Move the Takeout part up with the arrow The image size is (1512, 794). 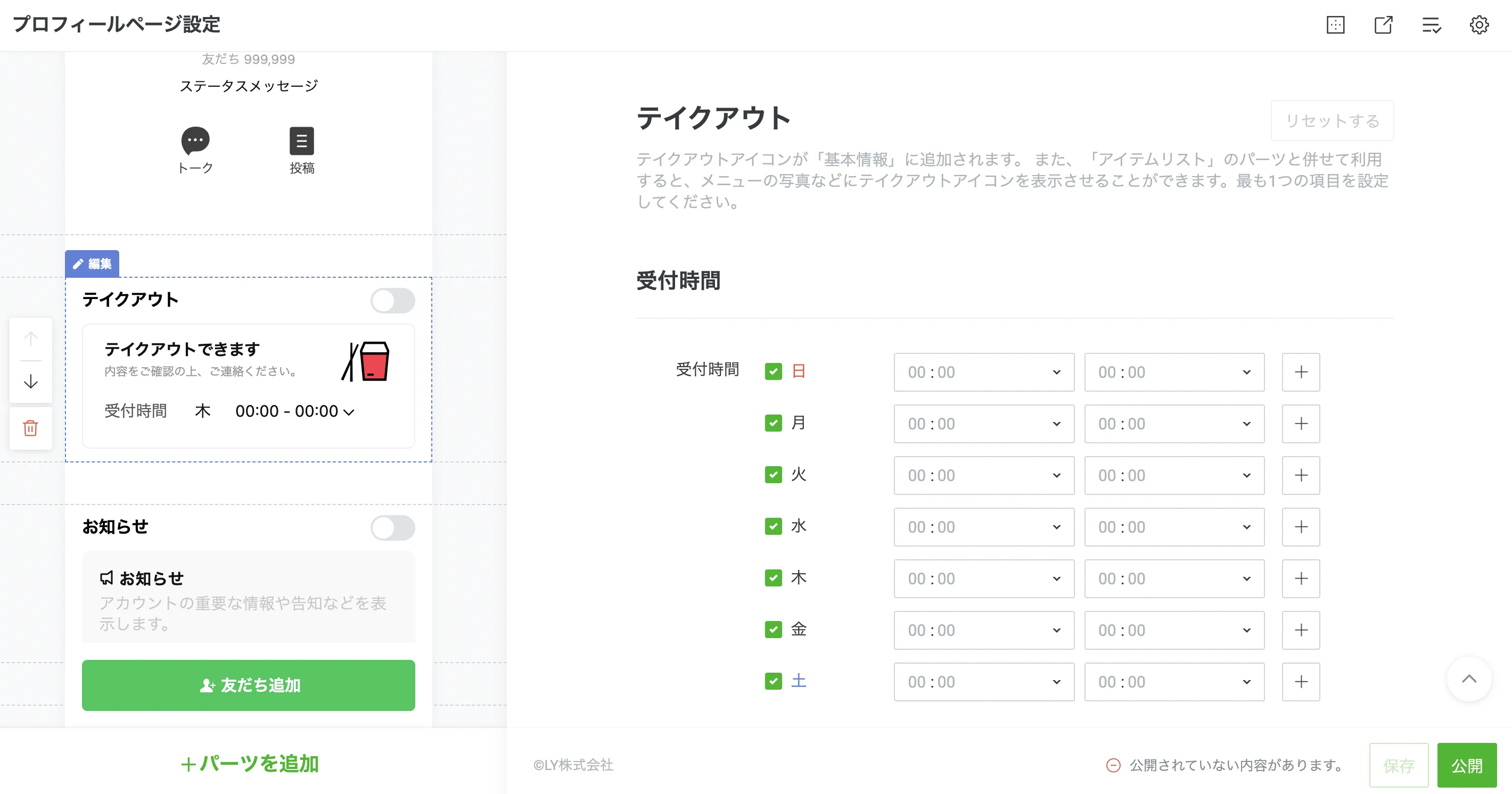[x=30, y=338]
